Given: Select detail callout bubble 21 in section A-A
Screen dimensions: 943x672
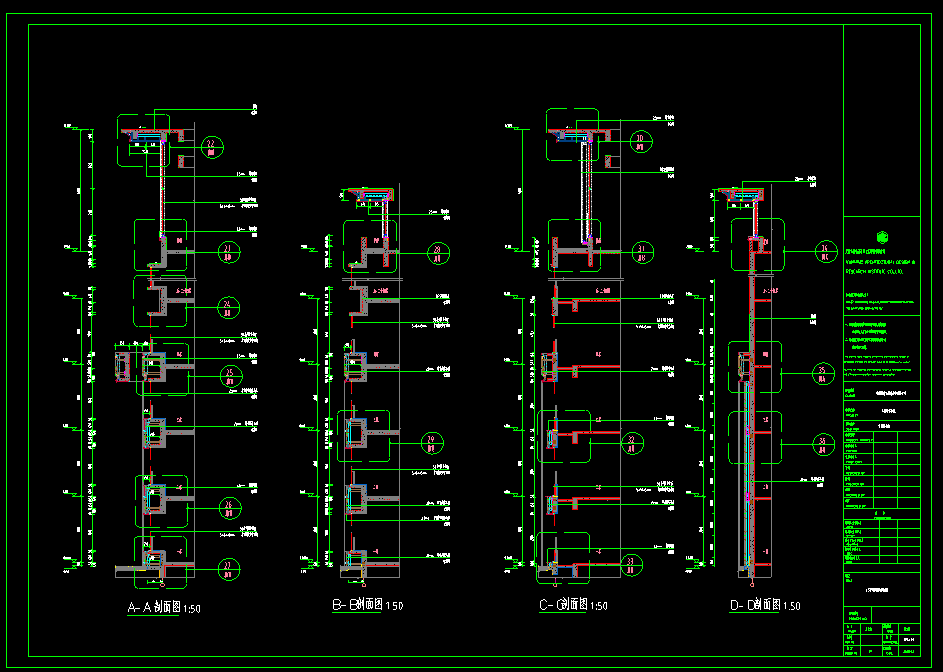Looking at the screenshot, I should pos(228,251).
